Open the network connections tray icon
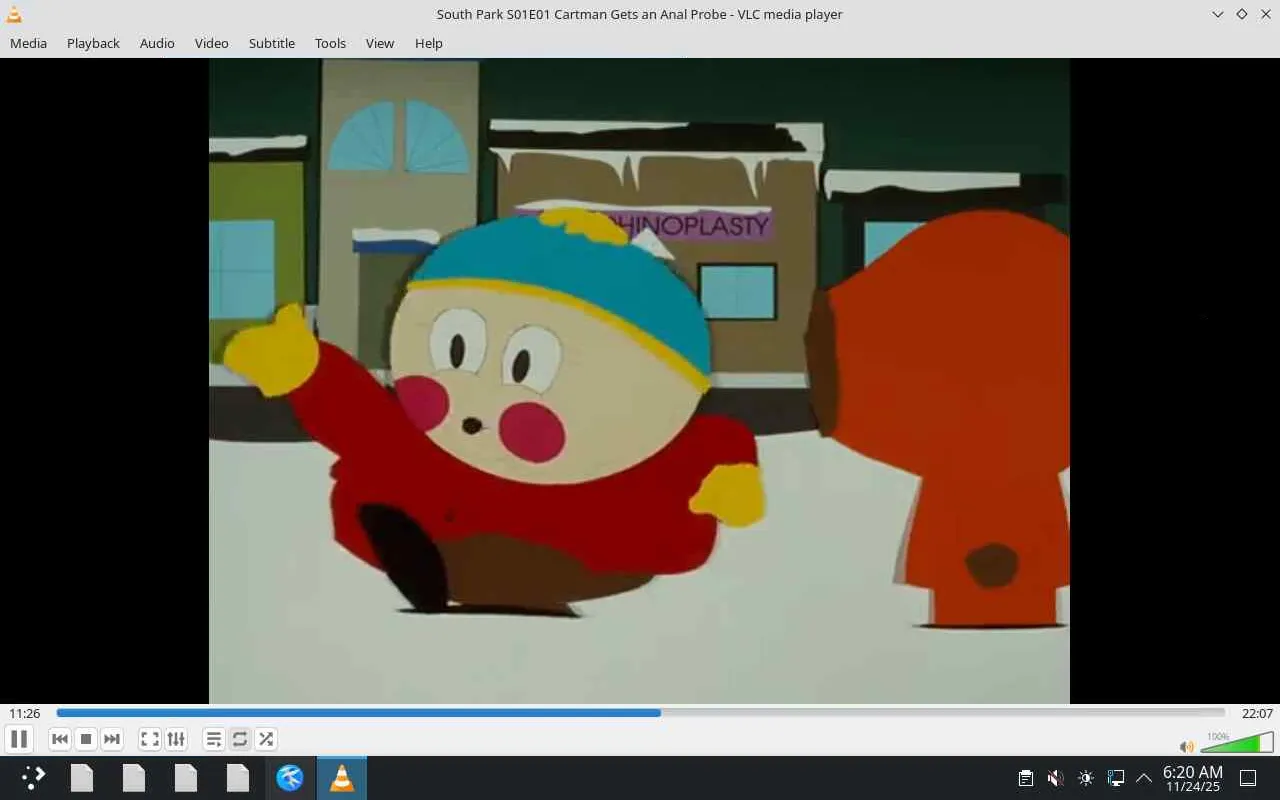This screenshot has width=1280, height=800. tap(1116, 778)
